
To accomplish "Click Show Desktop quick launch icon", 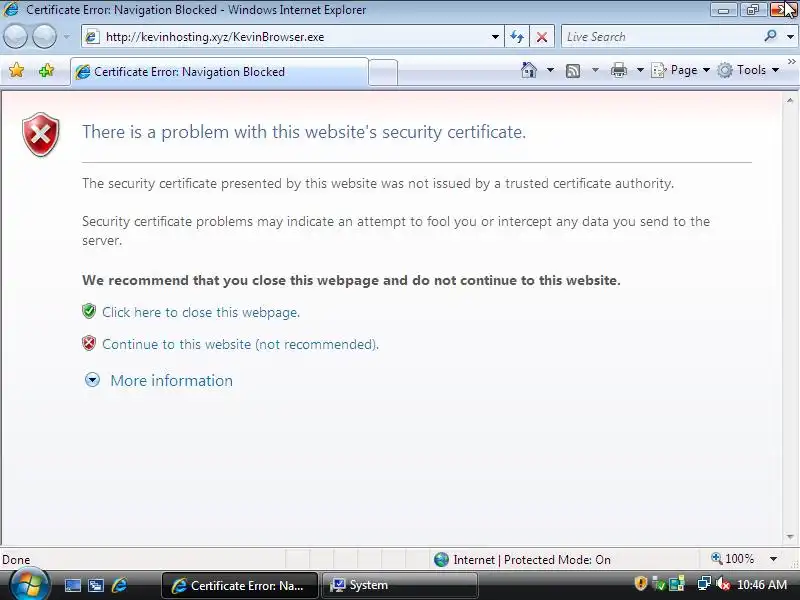I will [72, 585].
